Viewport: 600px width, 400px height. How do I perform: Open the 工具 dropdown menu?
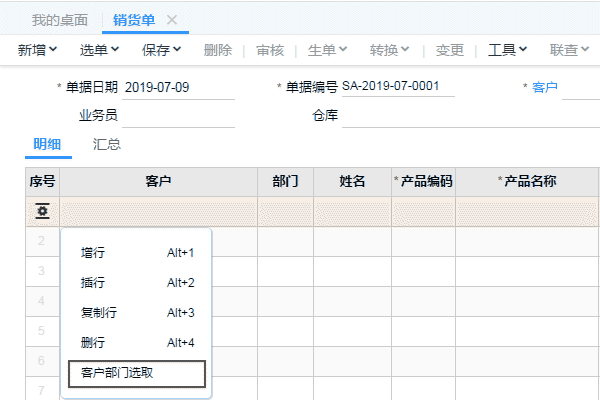click(x=507, y=49)
